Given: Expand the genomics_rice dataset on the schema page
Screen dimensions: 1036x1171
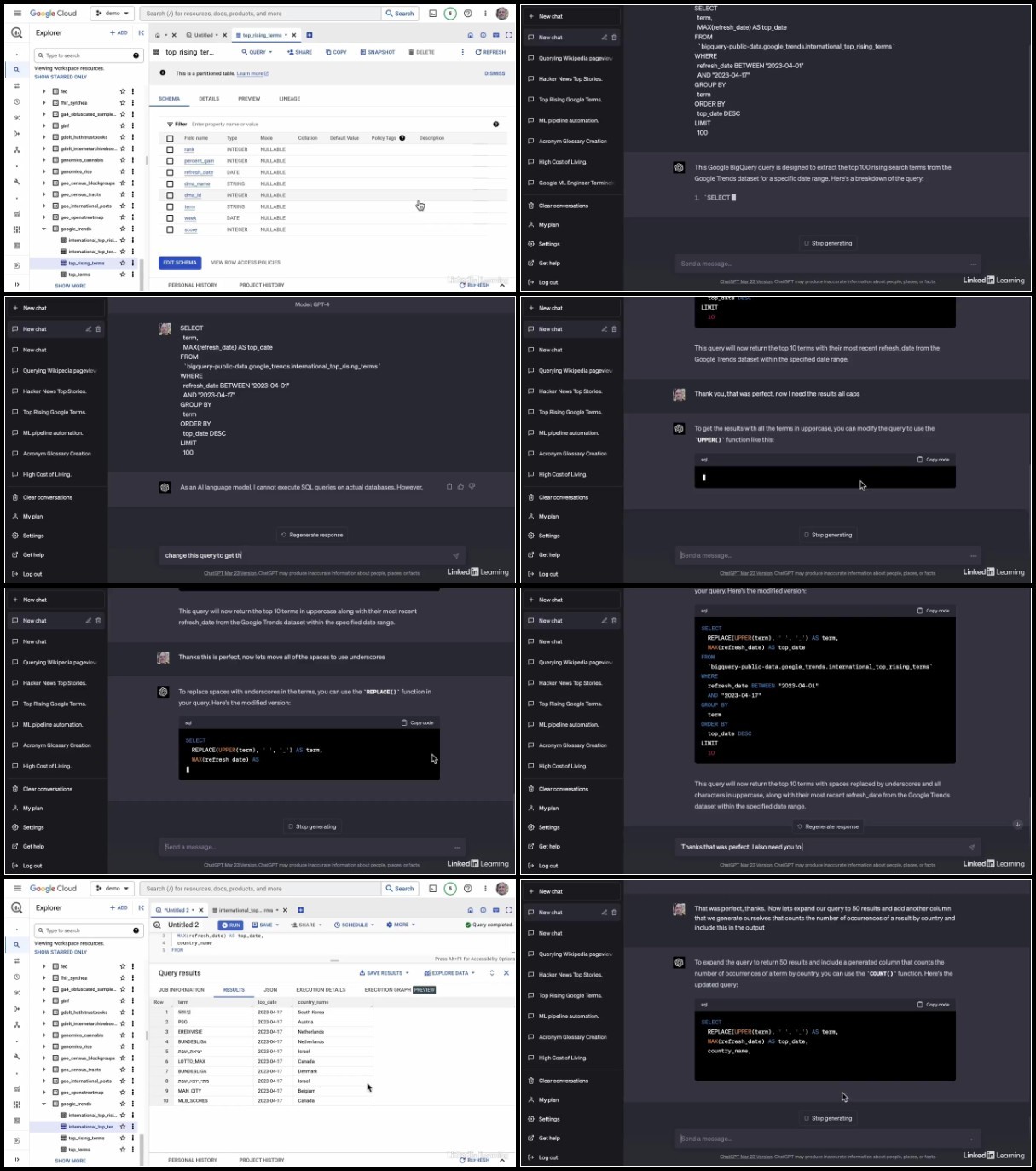Looking at the screenshot, I should (x=44, y=171).
